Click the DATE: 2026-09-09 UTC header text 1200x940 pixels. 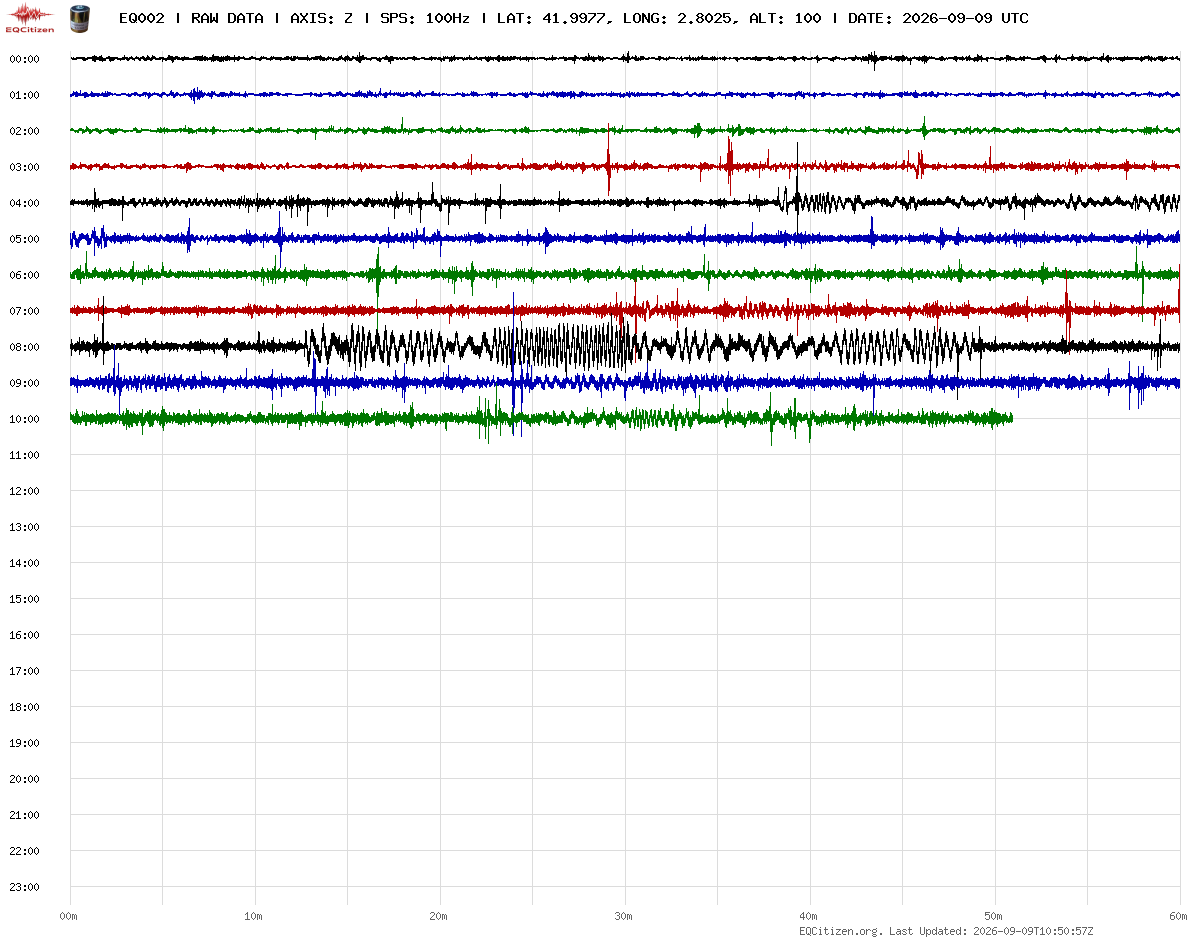pos(938,18)
